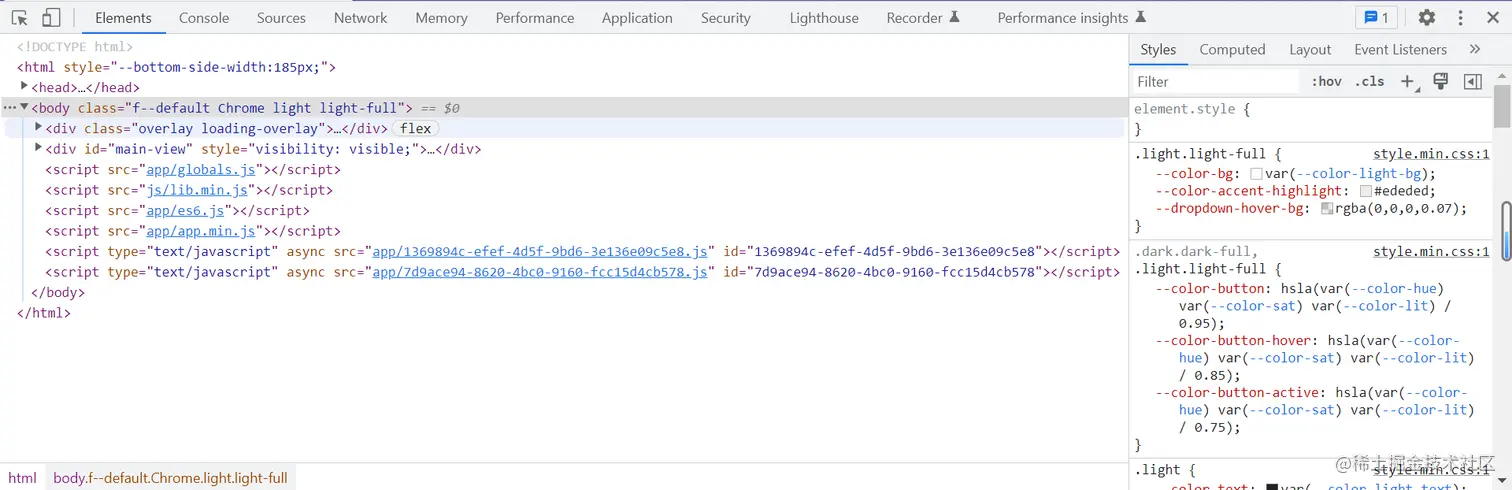Toggle the flex badge on overlay div
Viewport: 1512px width, 490px height.
(x=415, y=129)
